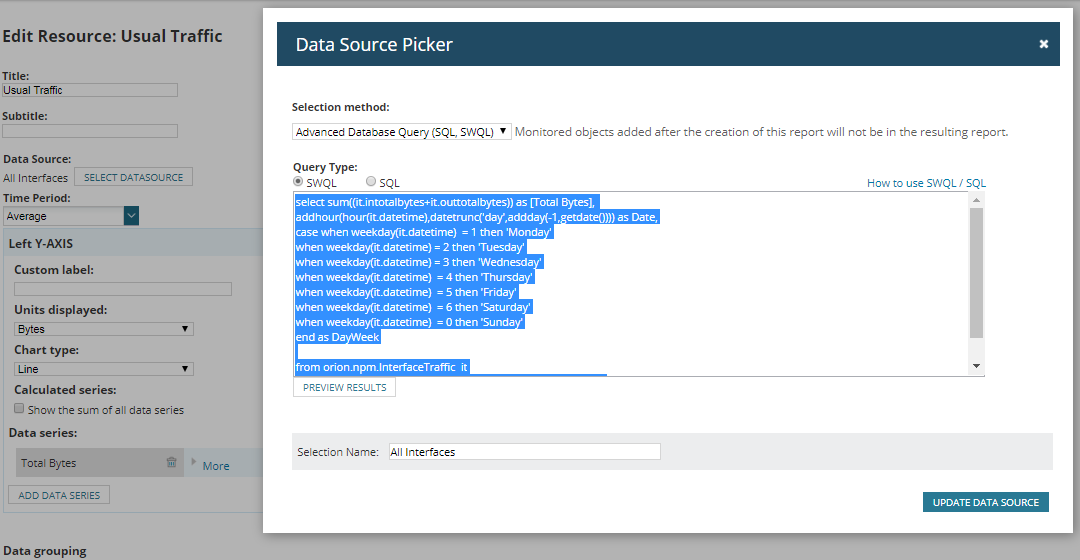Select the SQL query type

point(371,182)
